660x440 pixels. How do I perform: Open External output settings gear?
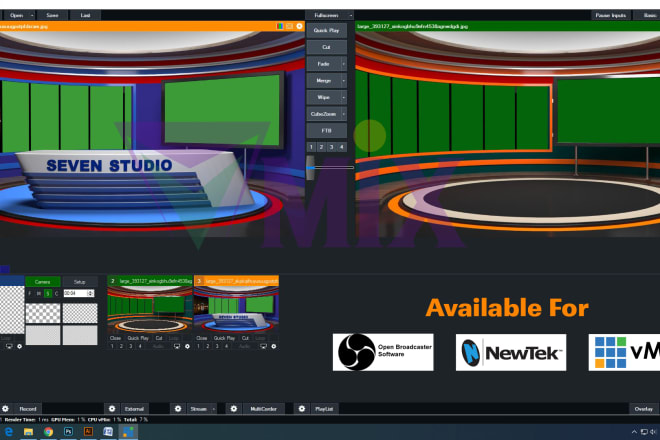point(112,408)
